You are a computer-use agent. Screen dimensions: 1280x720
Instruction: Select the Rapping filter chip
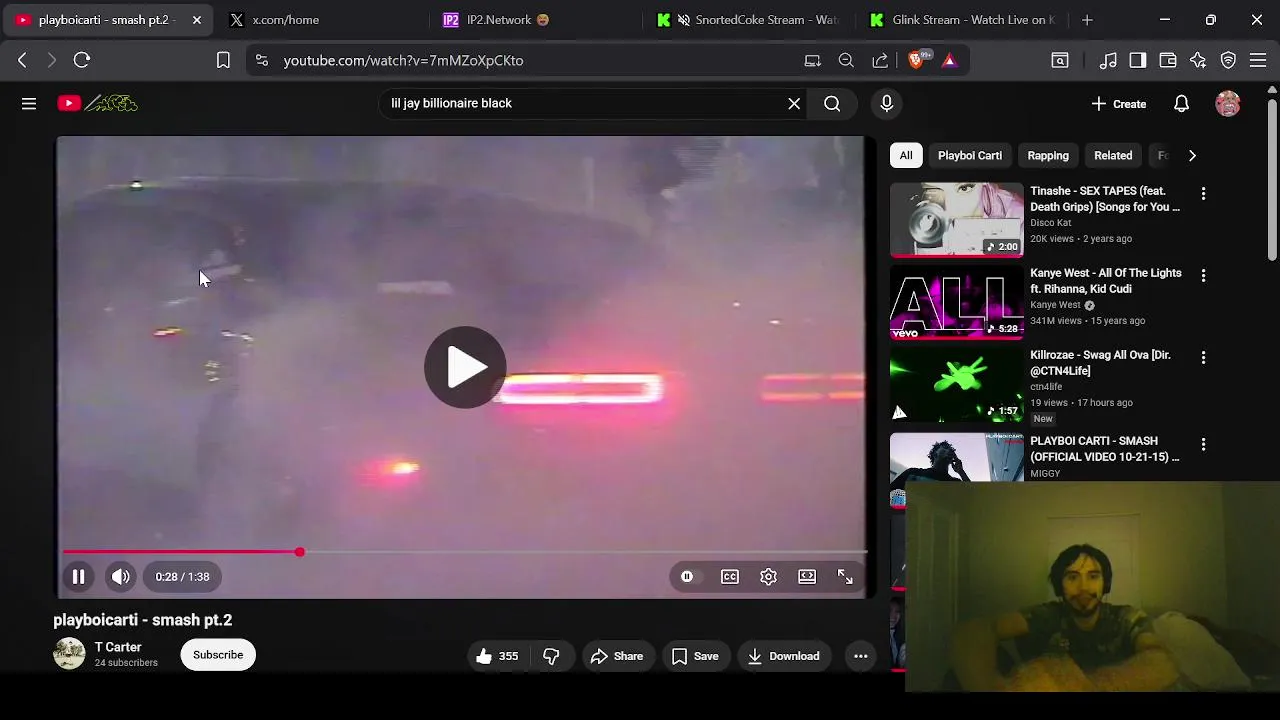1048,155
